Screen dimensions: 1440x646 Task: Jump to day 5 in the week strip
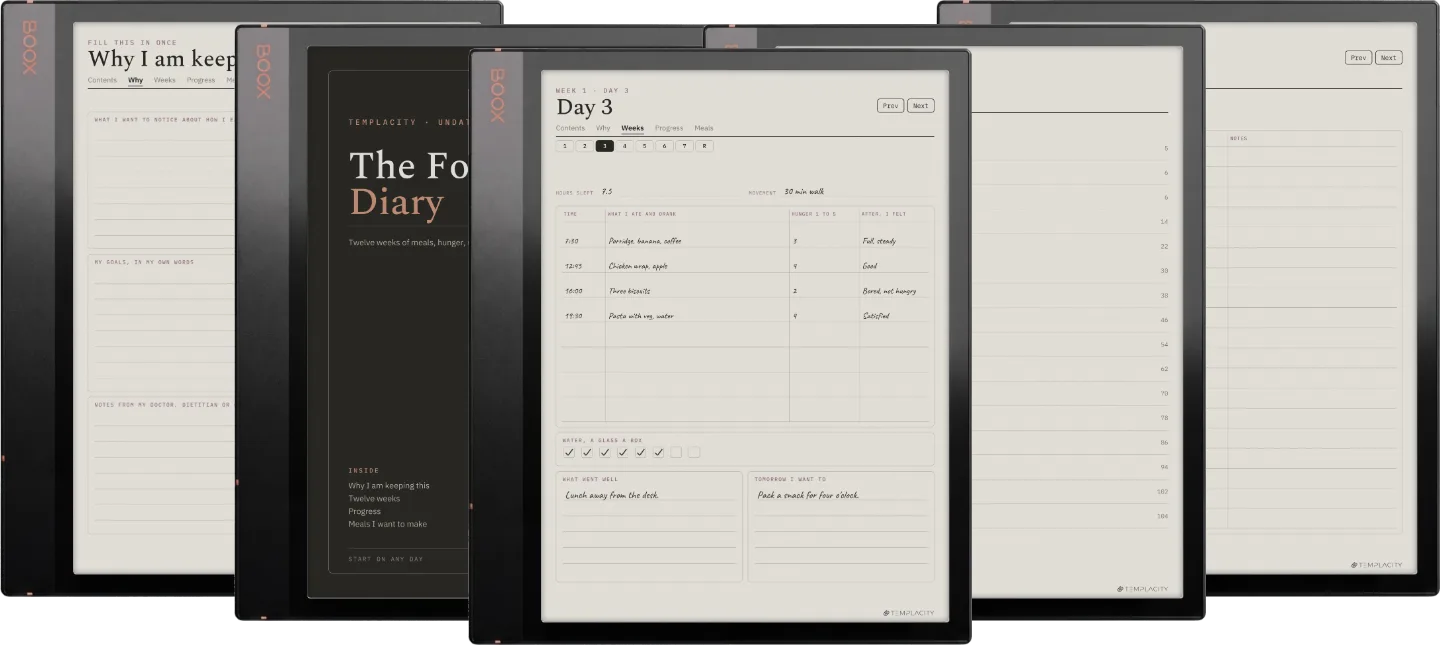click(x=644, y=146)
